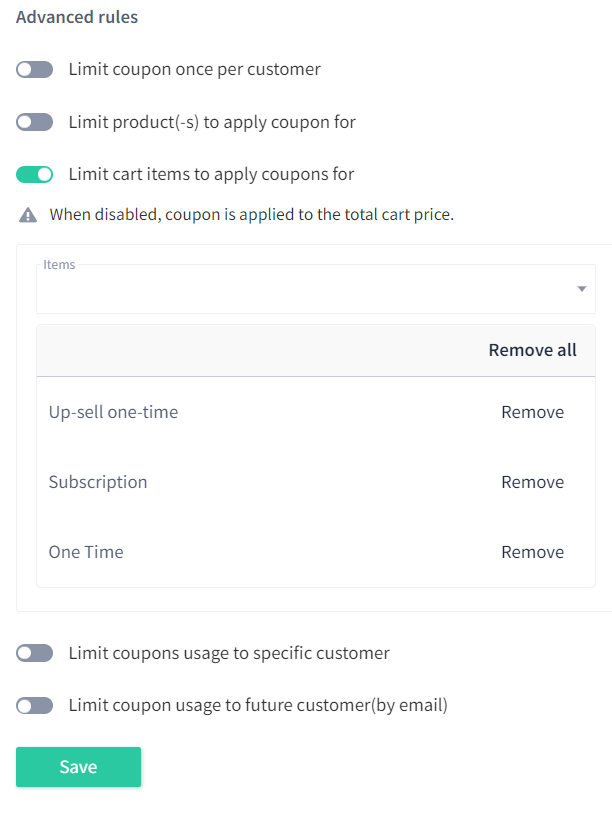
Task: Turn on Limit product(-s) to apply coupon toggle
Action: pos(35,122)
